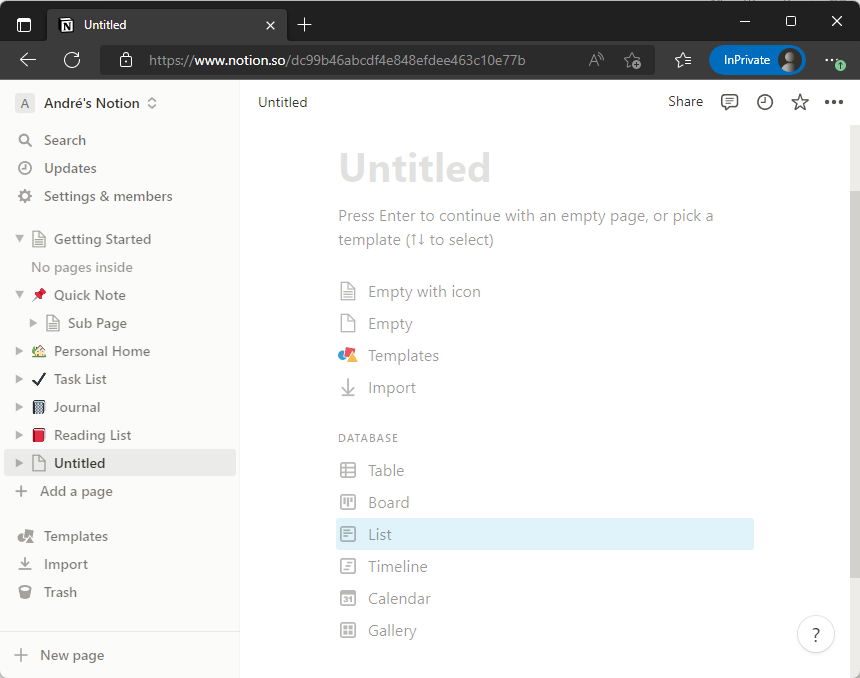860x678 pixels.
Task: Open the Trash in sidebar
Action: (60, 592)
